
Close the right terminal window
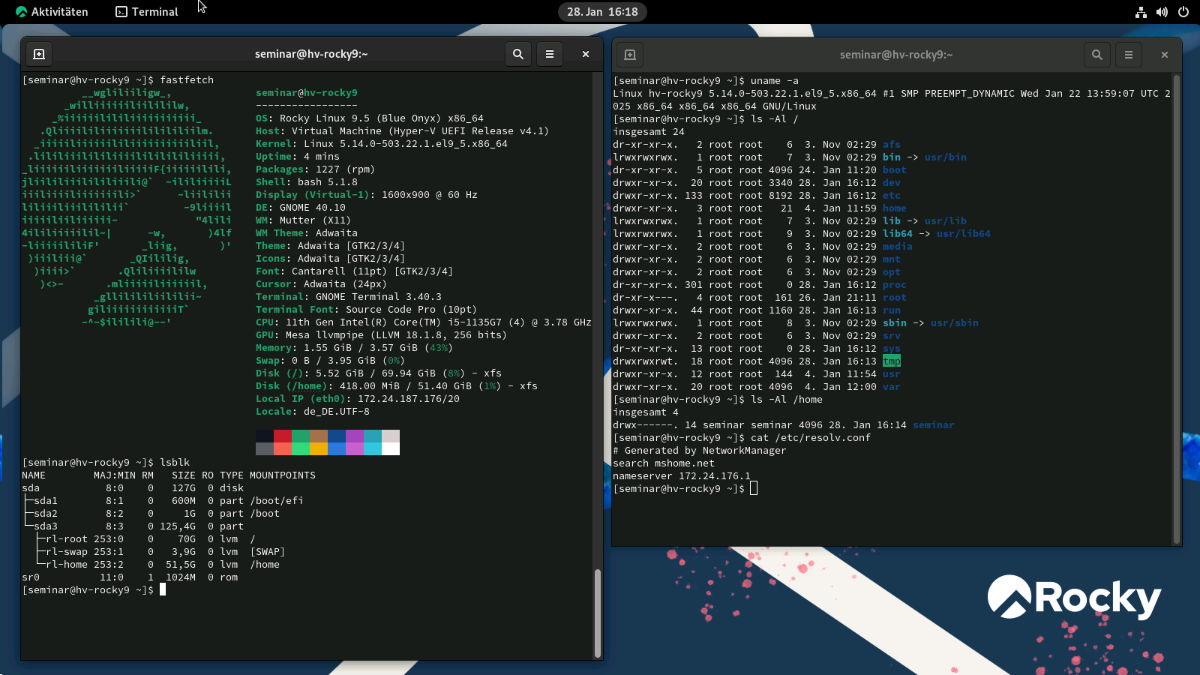[x=1166, y=55]
